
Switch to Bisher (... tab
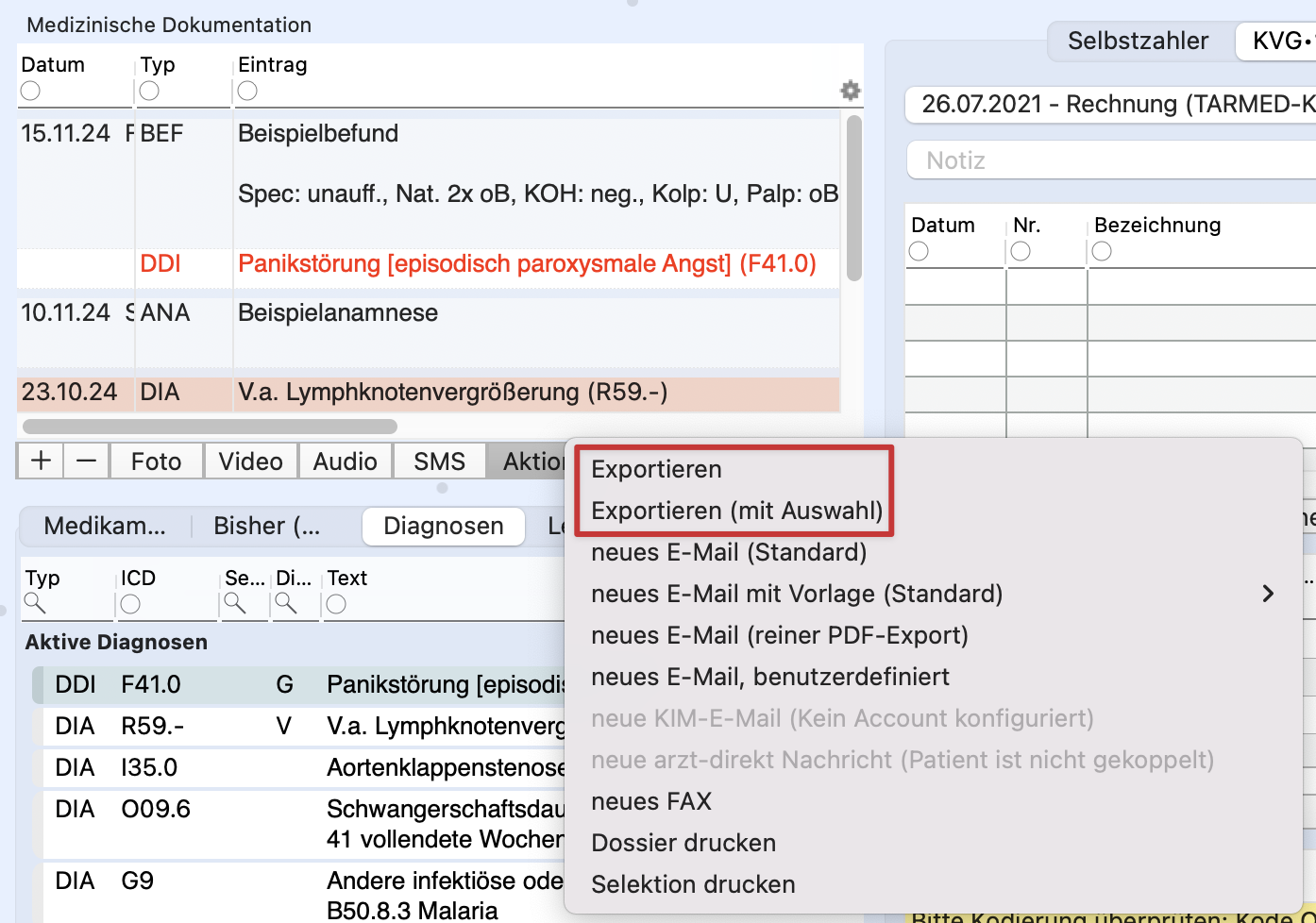click(267, 526)
